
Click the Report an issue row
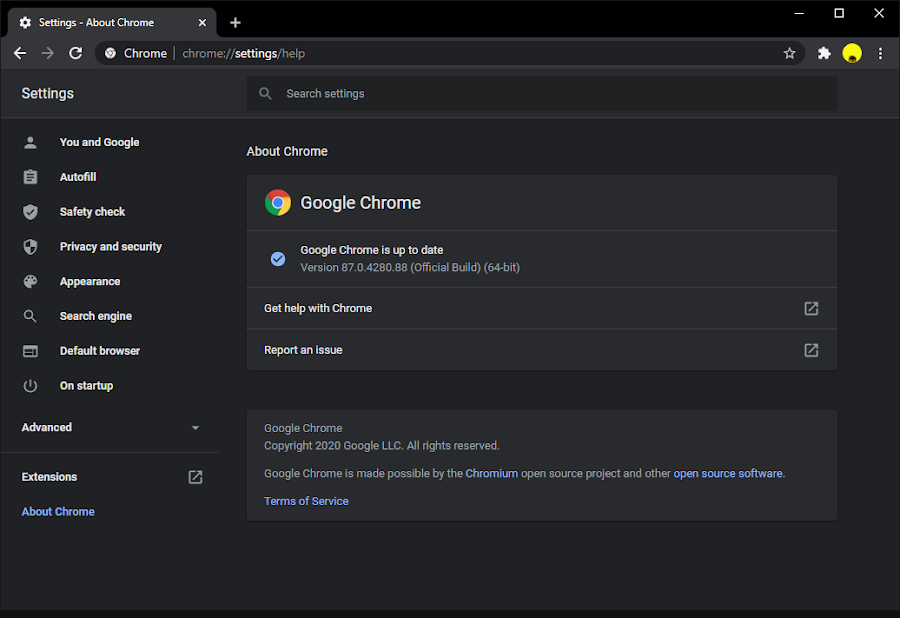pos(541,349)
